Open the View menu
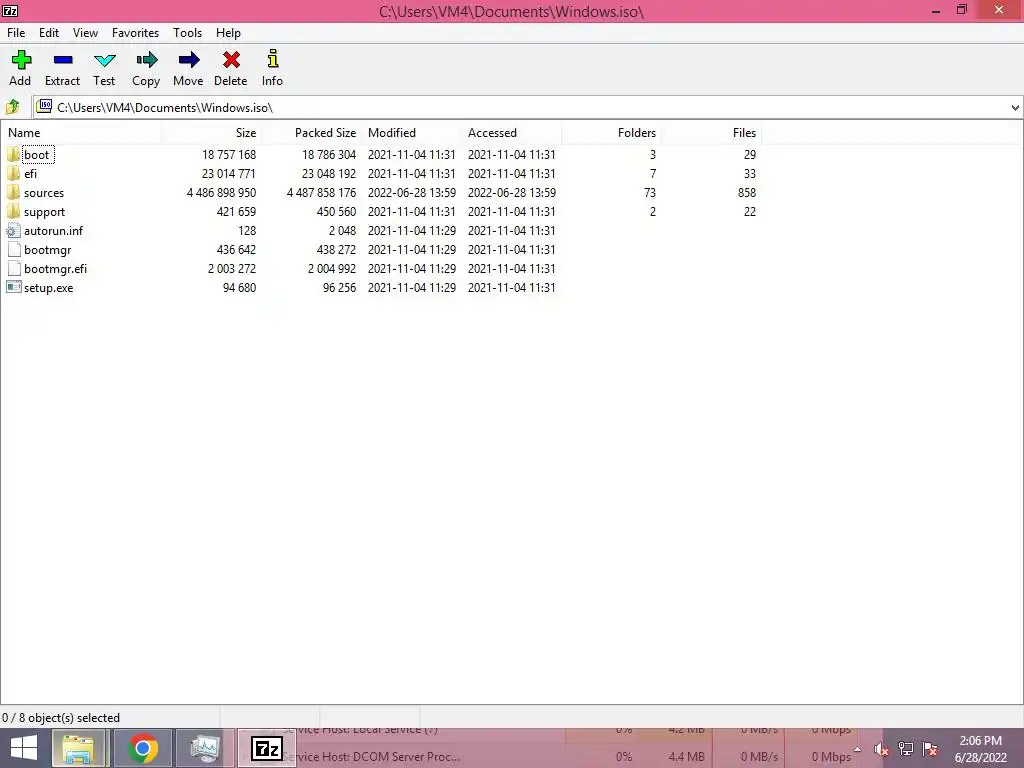 (x=86, y=33)
